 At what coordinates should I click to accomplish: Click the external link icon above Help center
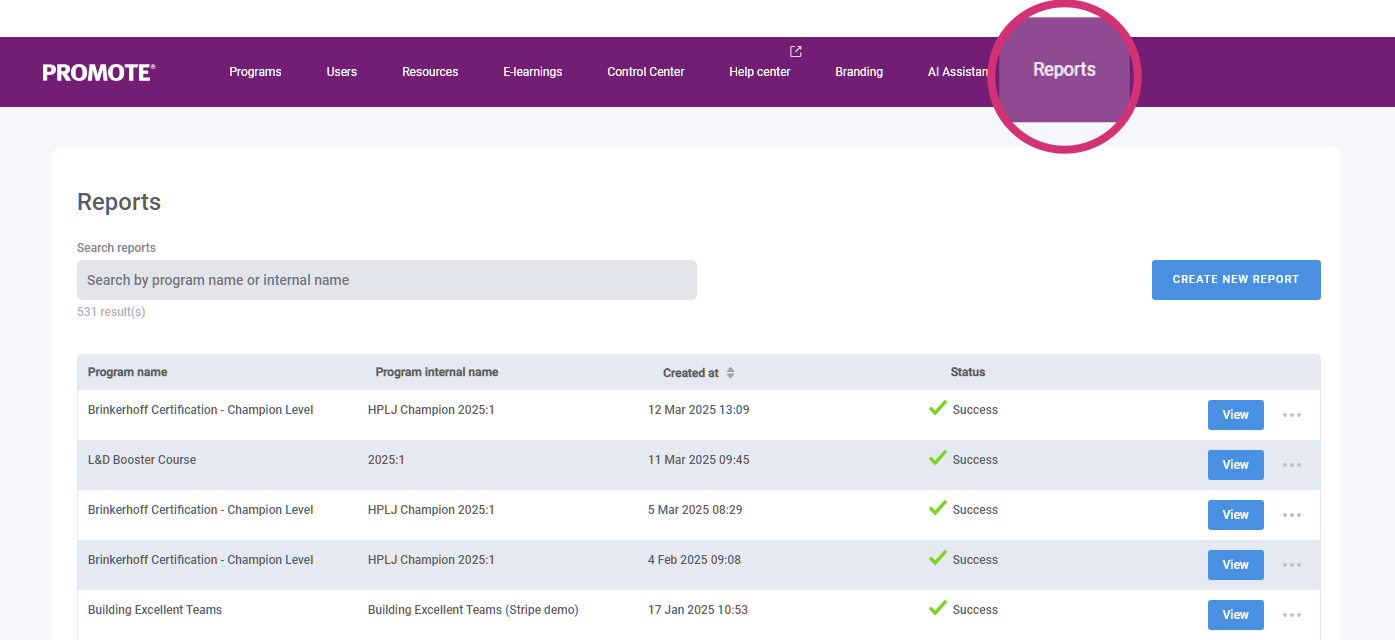click(796, 52)
